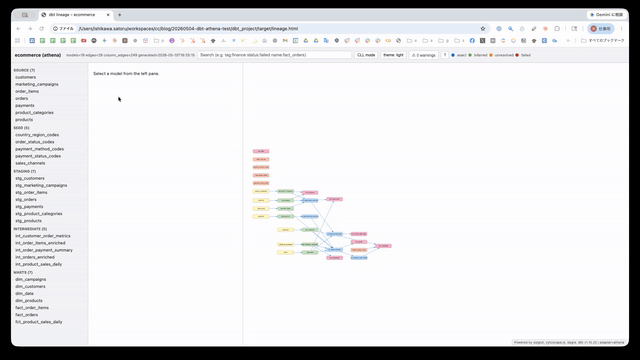The width and height of the screenshot is (640, 360).
Task: Open the browser profile chip
Action: [601, 29]
